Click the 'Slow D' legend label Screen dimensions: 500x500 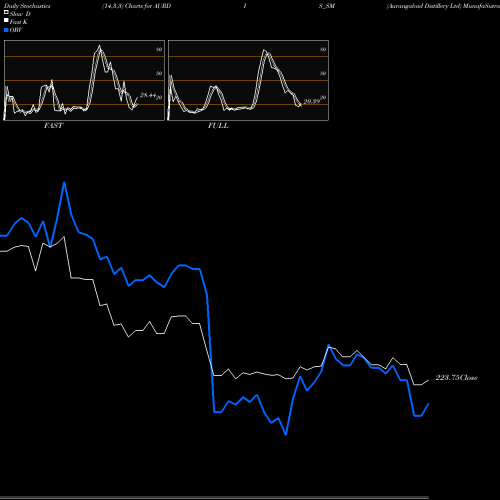click(20, 14)
